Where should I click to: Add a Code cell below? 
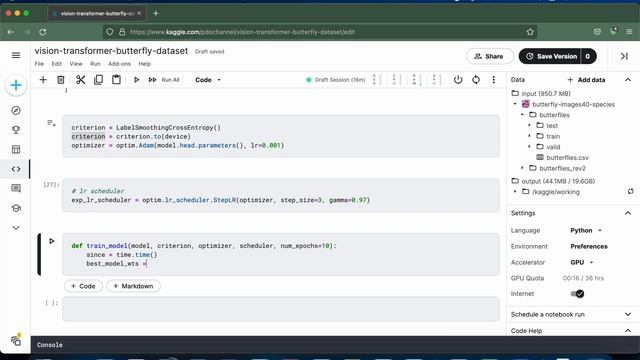coord(83,286)
